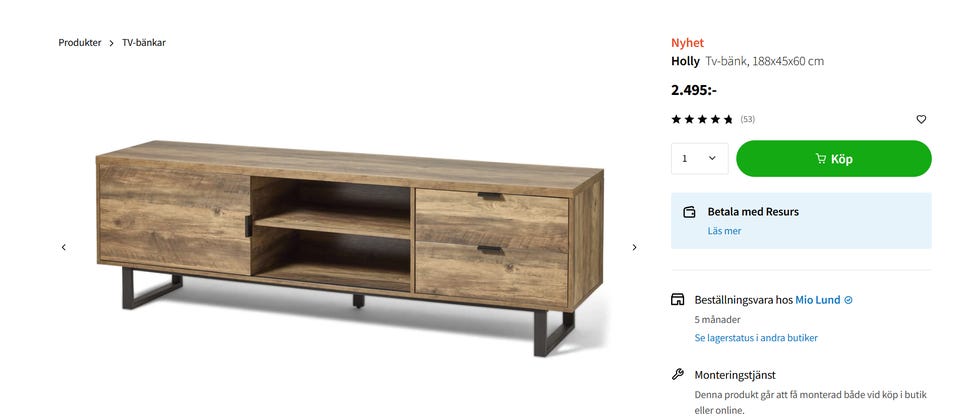Click the verified badge next to Mio Lund
Viewport: 960px width, 420px height.
pyautogui.click(x=848, y=300)
